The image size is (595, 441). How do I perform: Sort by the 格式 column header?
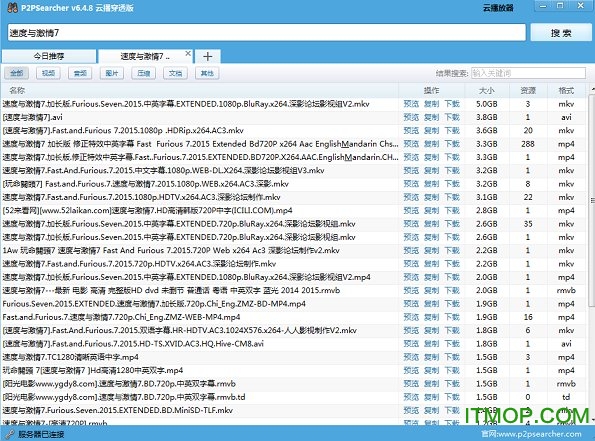coord(566,90)
